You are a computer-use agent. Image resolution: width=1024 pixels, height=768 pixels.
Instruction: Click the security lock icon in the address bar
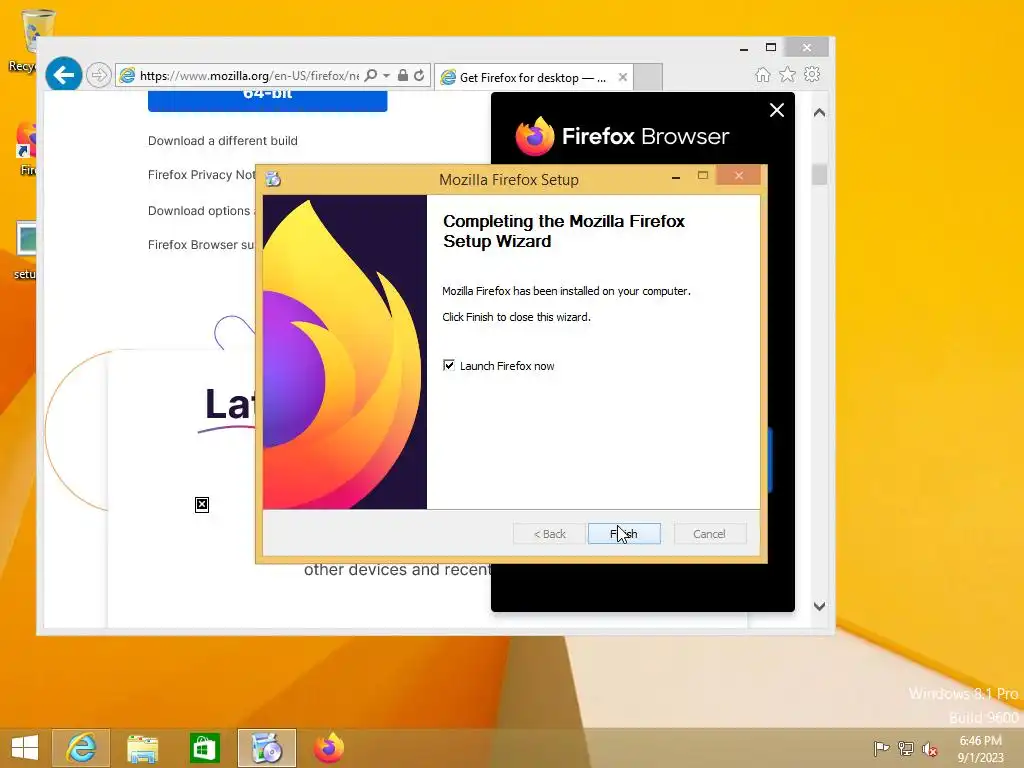pos(403,75)
